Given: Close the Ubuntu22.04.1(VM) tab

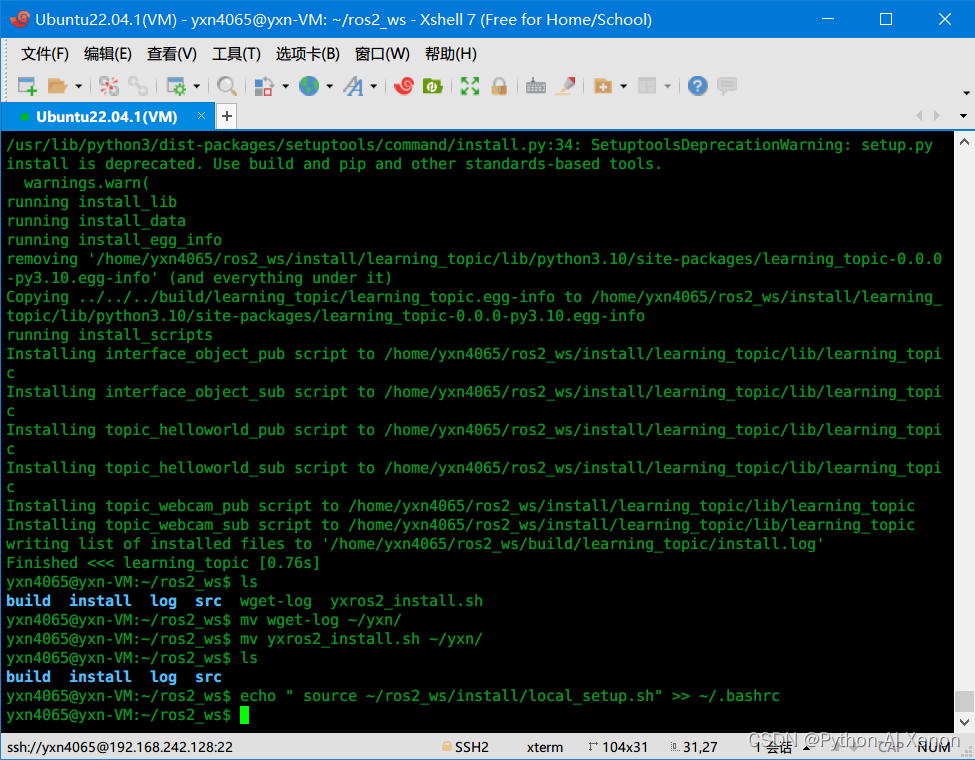Looking at the screenshot, I should click(201, 116).
